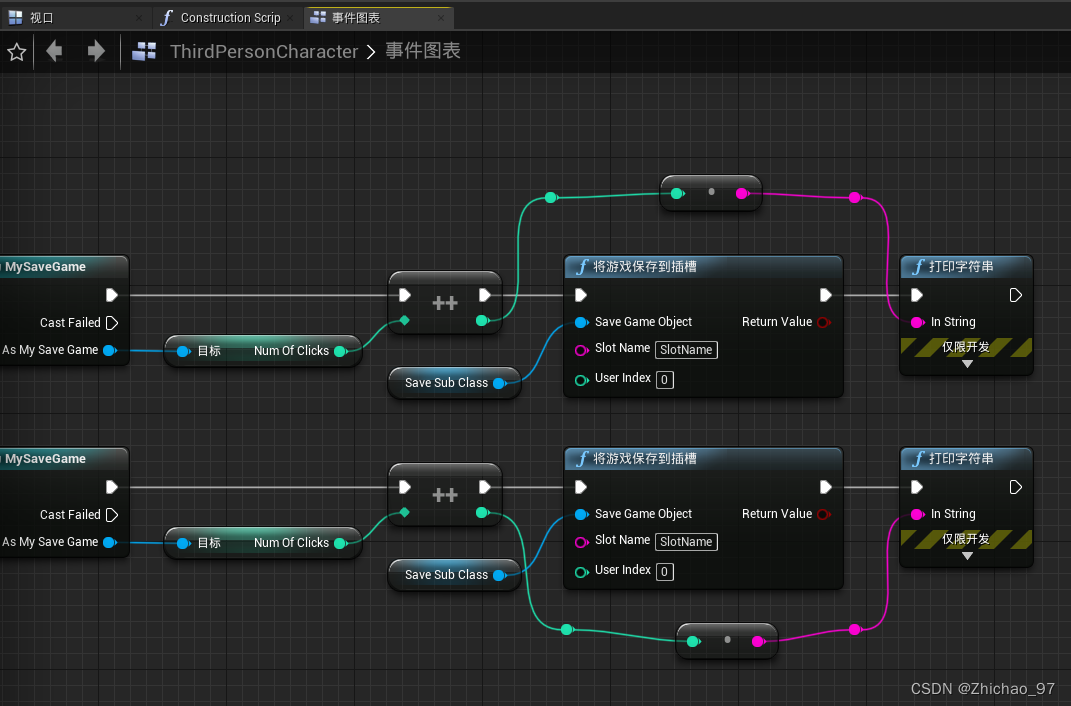The height and width of the screenshot is (706, 1071).
Task: Go back with the left arrow button
Action: (54, 51)
